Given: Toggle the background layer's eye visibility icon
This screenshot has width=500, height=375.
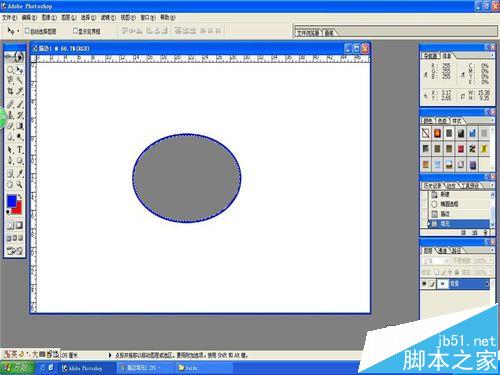Looking at the screenshot, I should 424,284.
